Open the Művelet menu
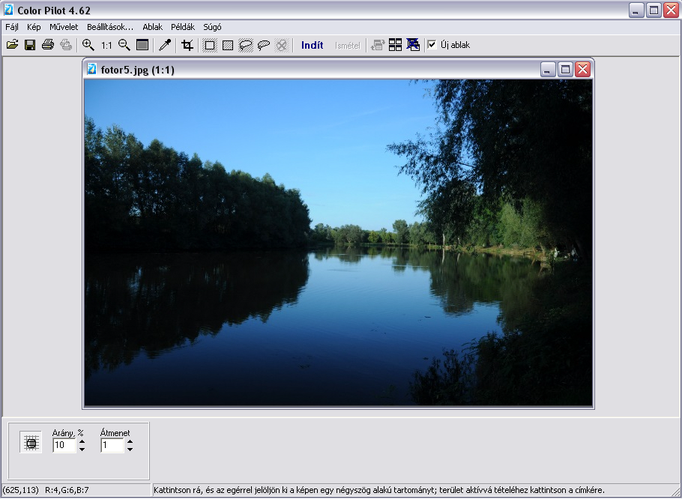The width and height of the screenshot is (682, 499). click(x=63, y=27)
